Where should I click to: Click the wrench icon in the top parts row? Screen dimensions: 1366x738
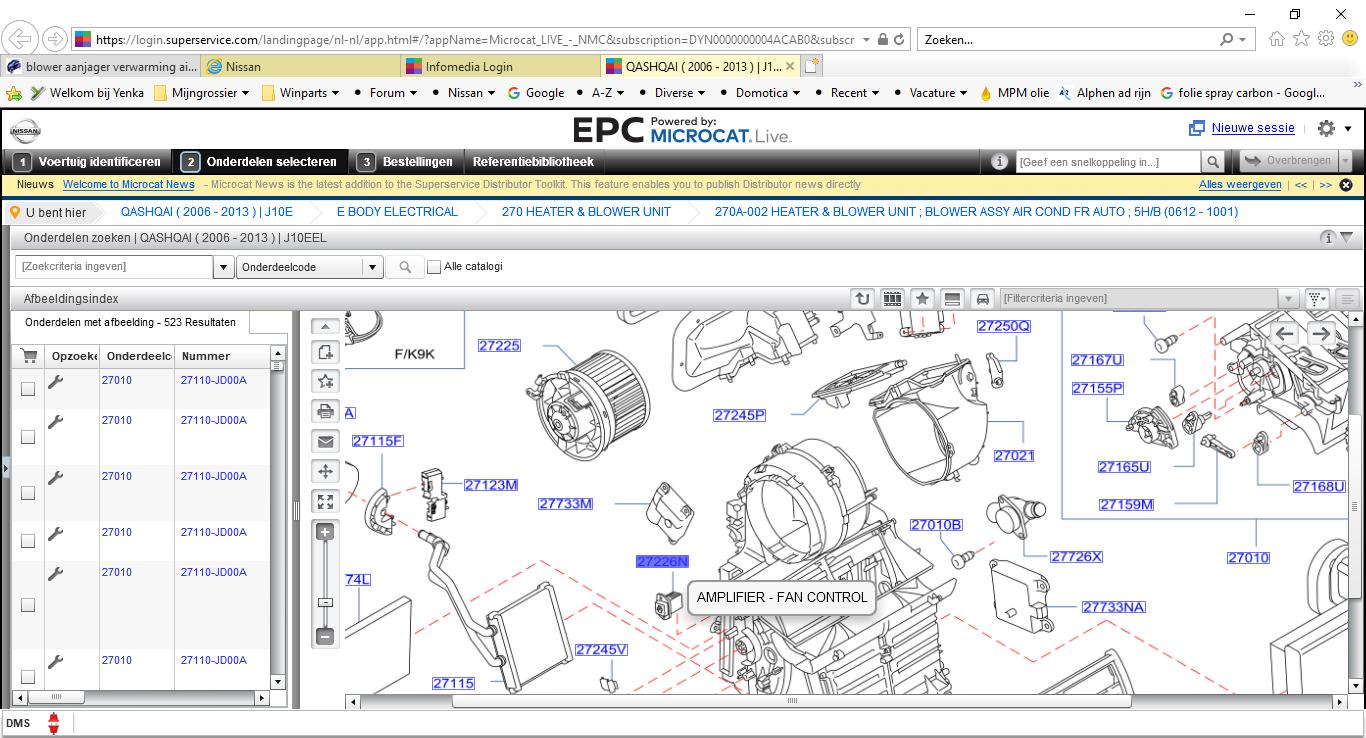pos(56,381)
